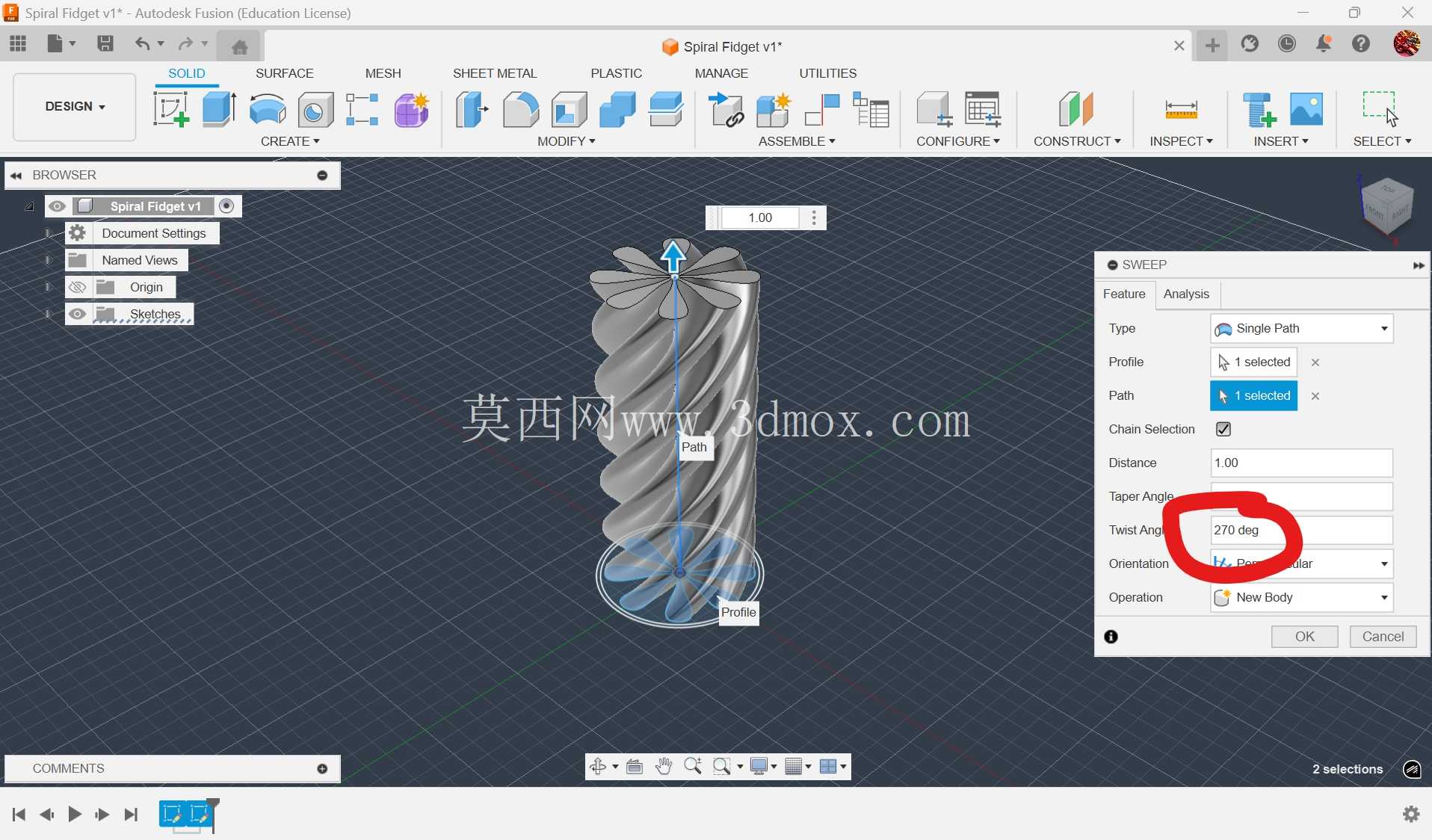Screen dimensions: 1432x840
Task: Cancel the Sweep dialog
Action: click(x=1383, y=637)
